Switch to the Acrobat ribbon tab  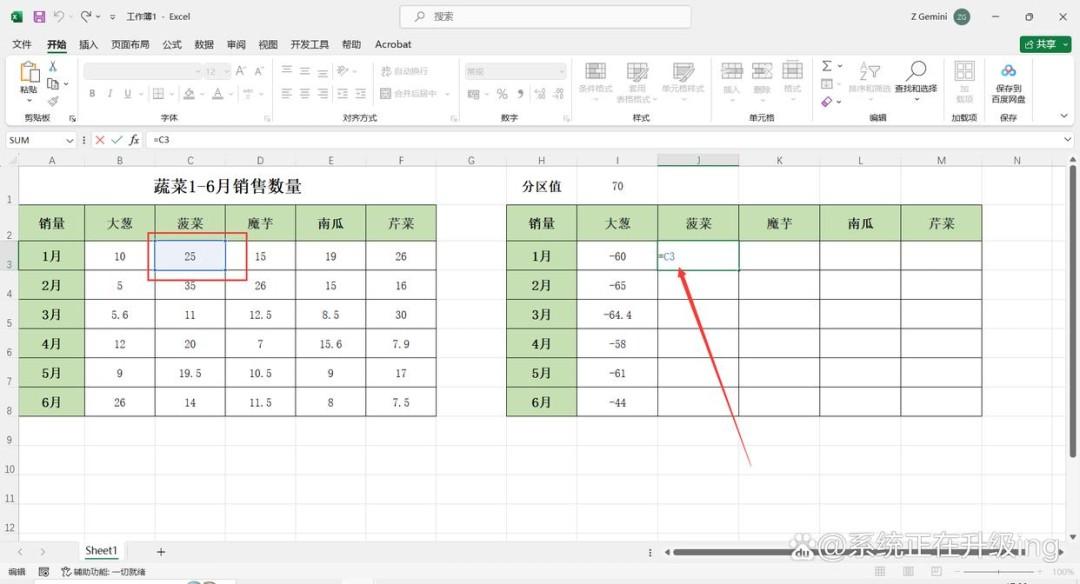pos(393,44)
